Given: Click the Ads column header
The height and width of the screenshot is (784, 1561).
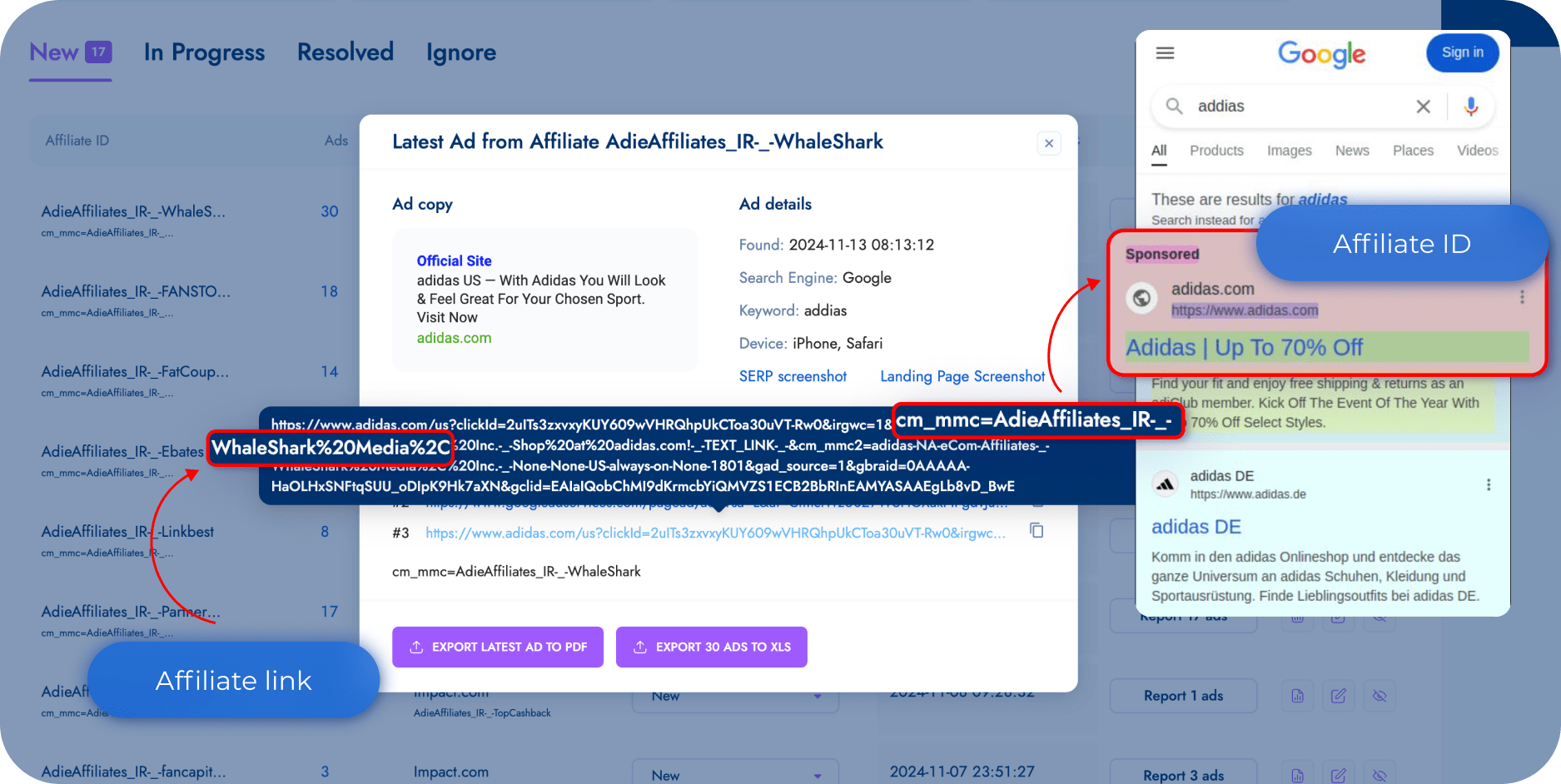Looking at the screenshot, I should point(336,141).
